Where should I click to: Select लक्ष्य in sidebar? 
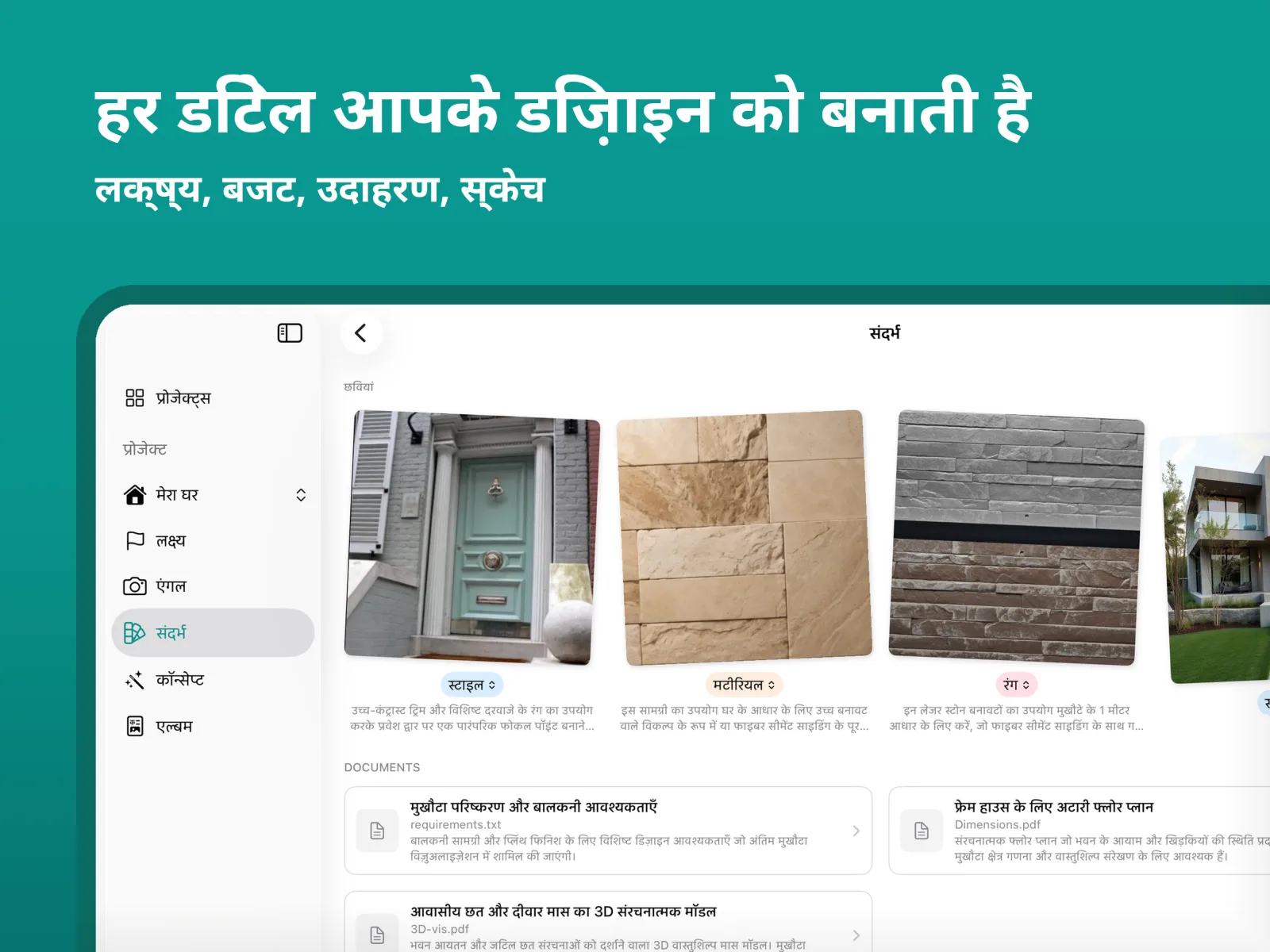213,541
